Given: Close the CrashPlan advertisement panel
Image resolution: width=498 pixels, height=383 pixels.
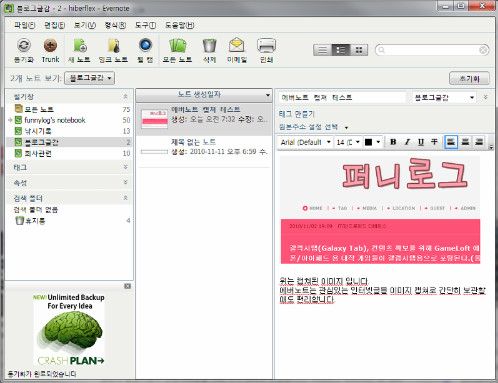Looking at the screenshot, I should coord(127,286).
